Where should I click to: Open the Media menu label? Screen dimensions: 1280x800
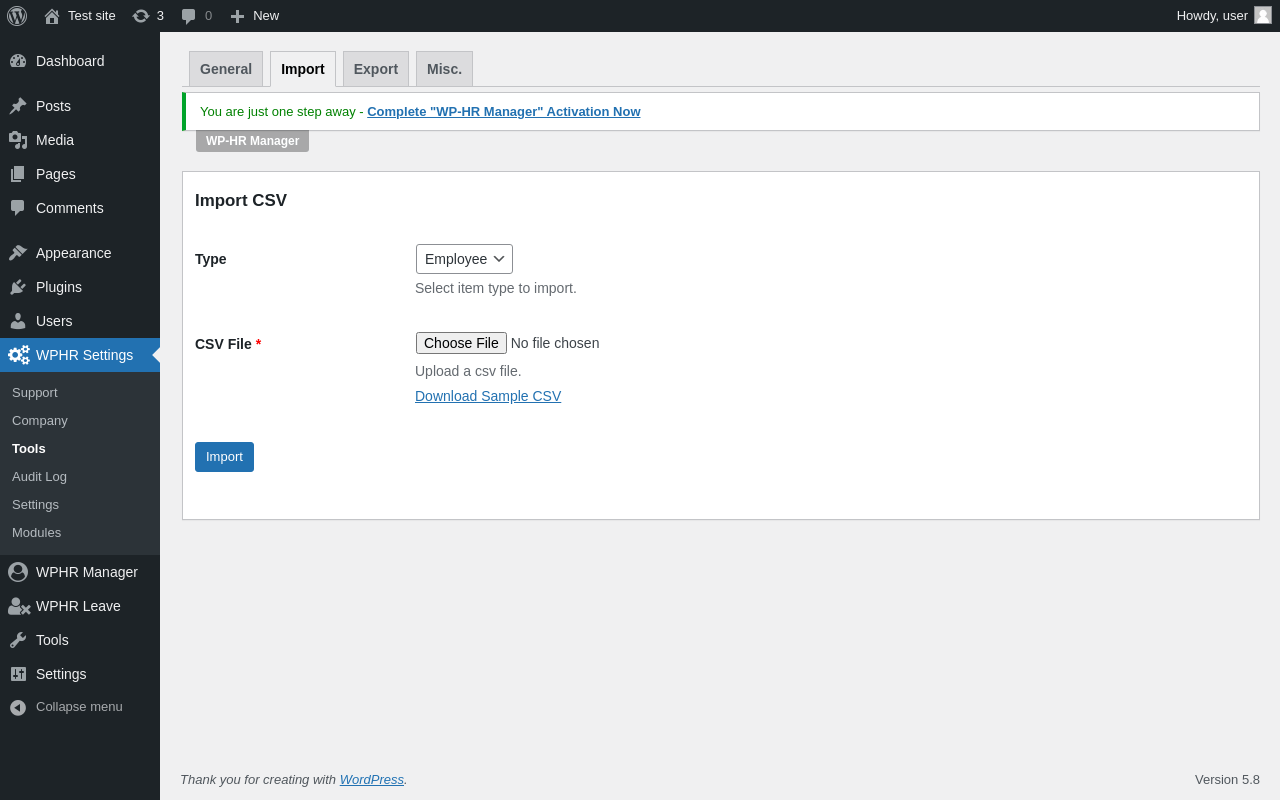pos(55,140)
